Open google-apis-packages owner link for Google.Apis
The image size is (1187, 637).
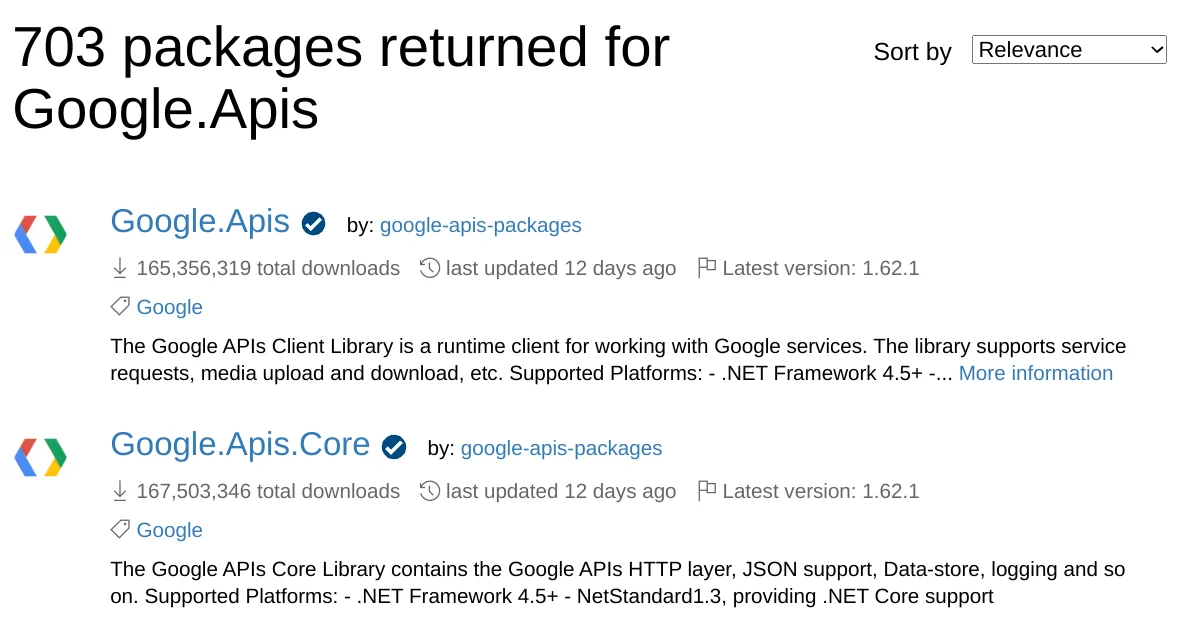tap(481, 225)
